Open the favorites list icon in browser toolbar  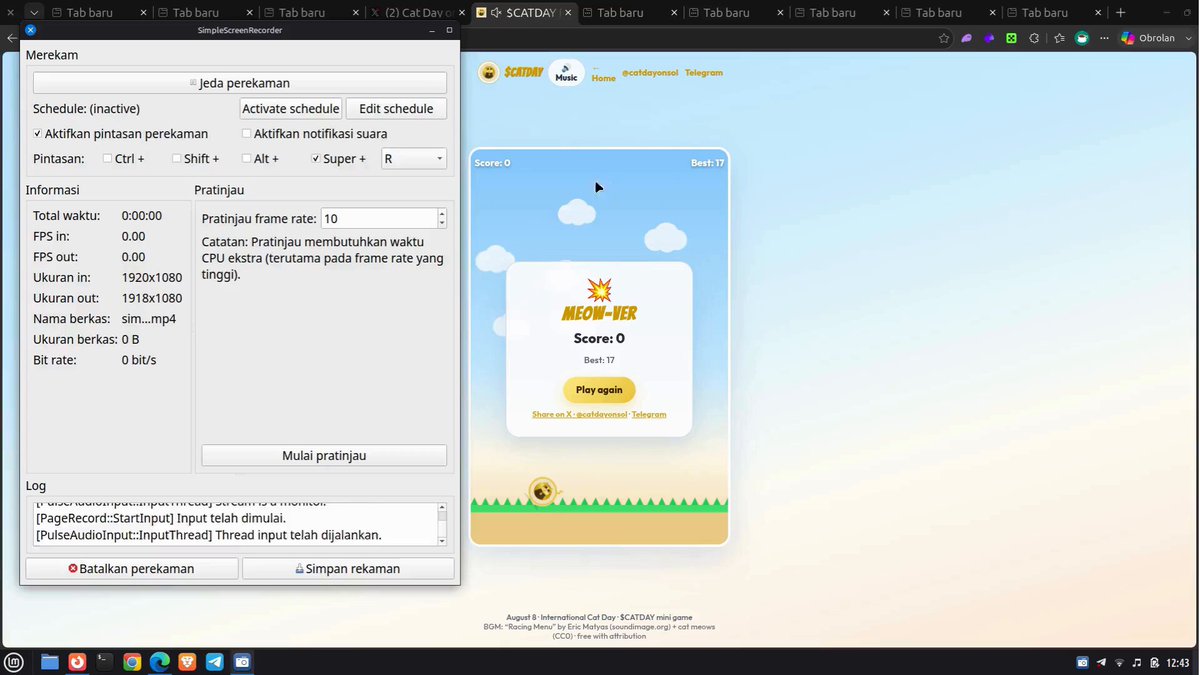(1059, 38)
